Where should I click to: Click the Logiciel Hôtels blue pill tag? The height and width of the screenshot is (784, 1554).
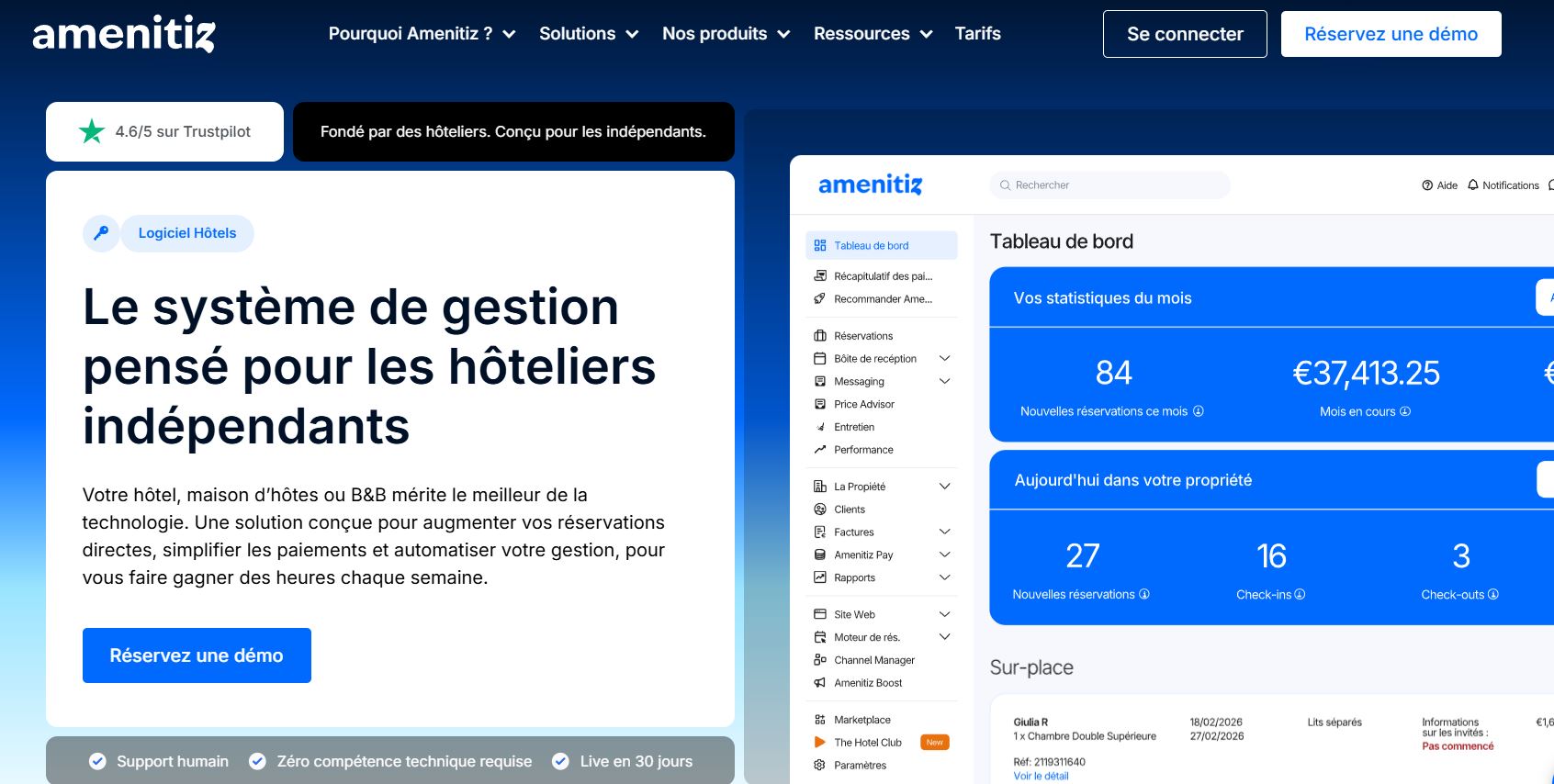pos(187,233)
